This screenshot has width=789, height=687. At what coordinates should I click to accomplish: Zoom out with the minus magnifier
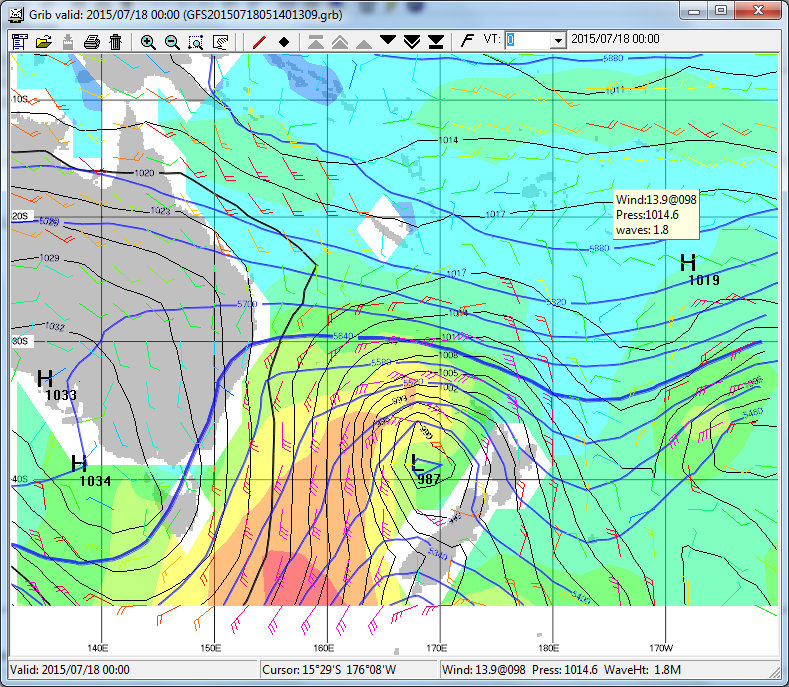tap(172, 42)
